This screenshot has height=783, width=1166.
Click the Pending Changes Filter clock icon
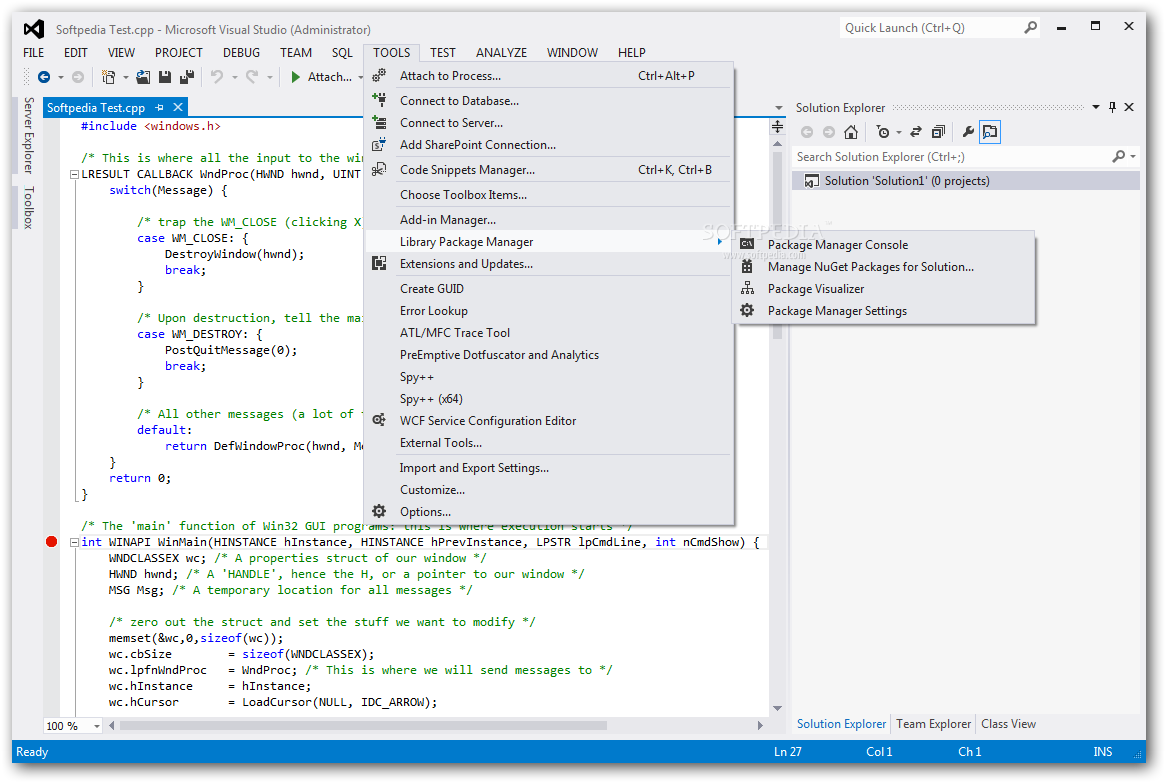pos(883,132)
